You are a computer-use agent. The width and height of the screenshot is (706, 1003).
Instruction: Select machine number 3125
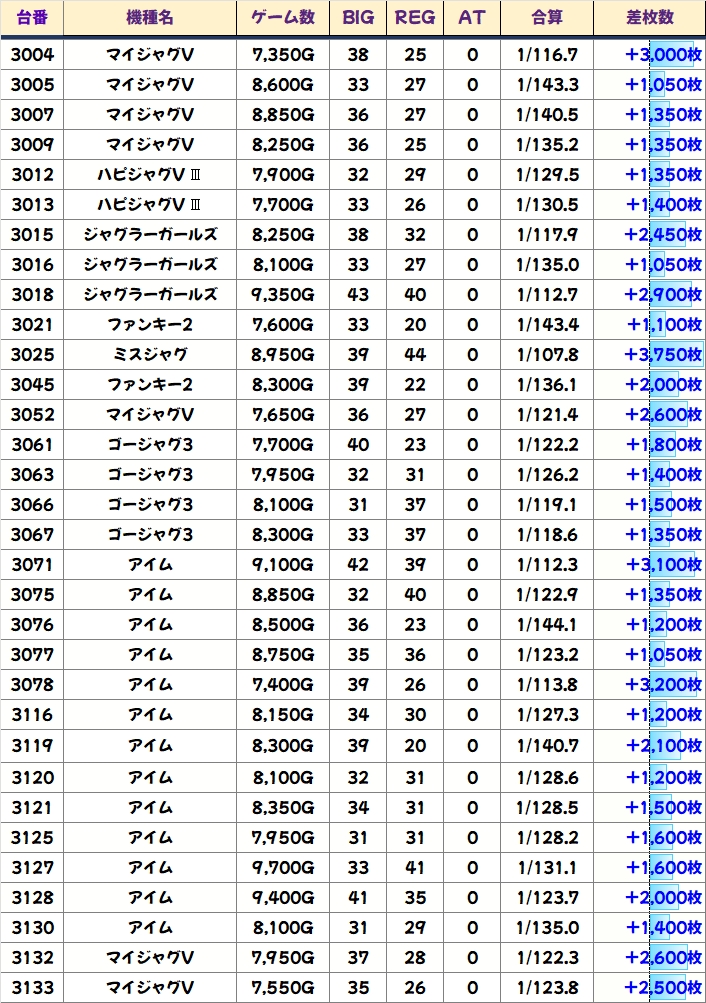pyautogui.click(x=32, y=838)
